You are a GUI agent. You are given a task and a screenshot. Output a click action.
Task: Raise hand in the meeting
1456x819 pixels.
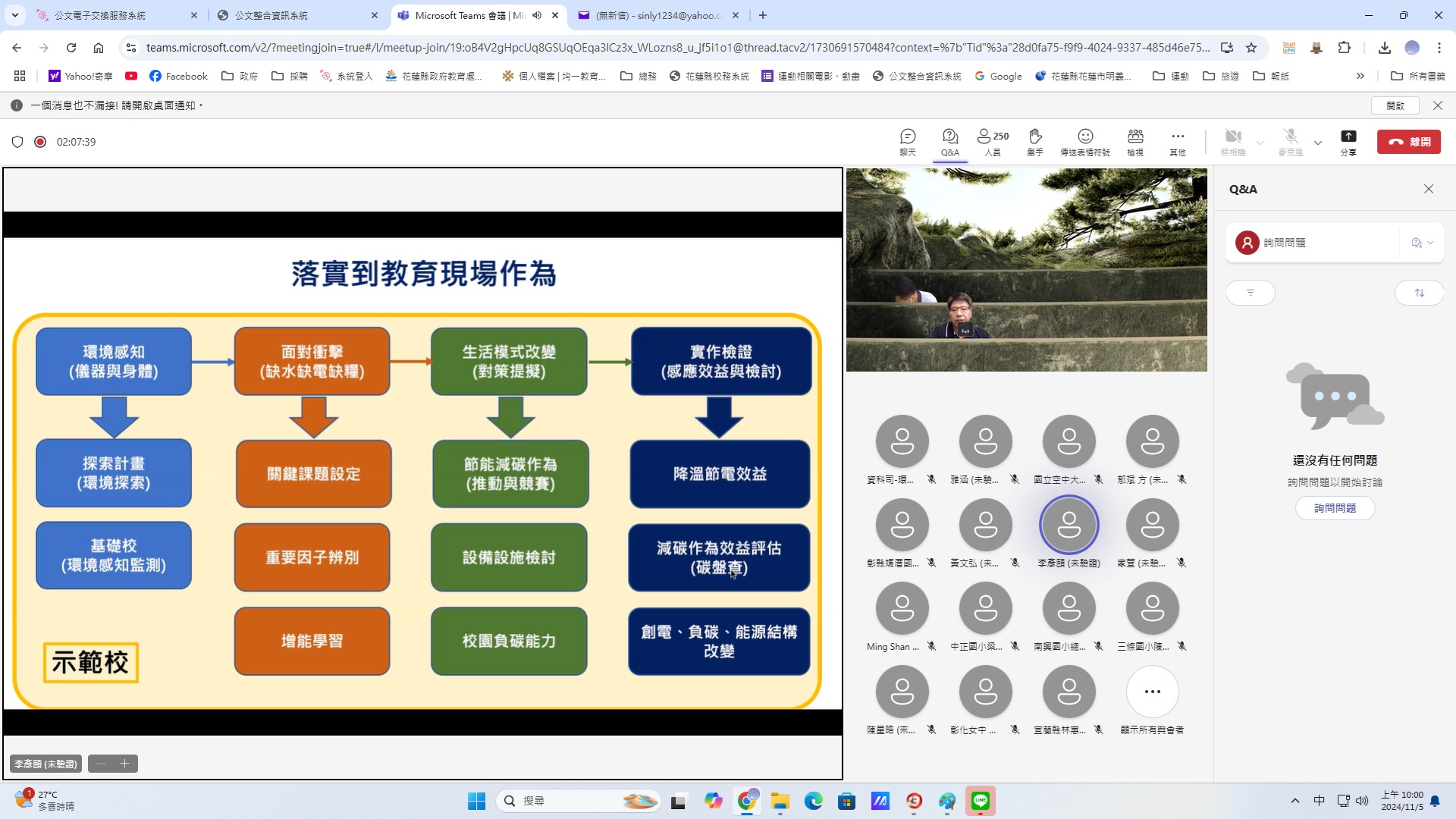click(x=1035, y=141)
